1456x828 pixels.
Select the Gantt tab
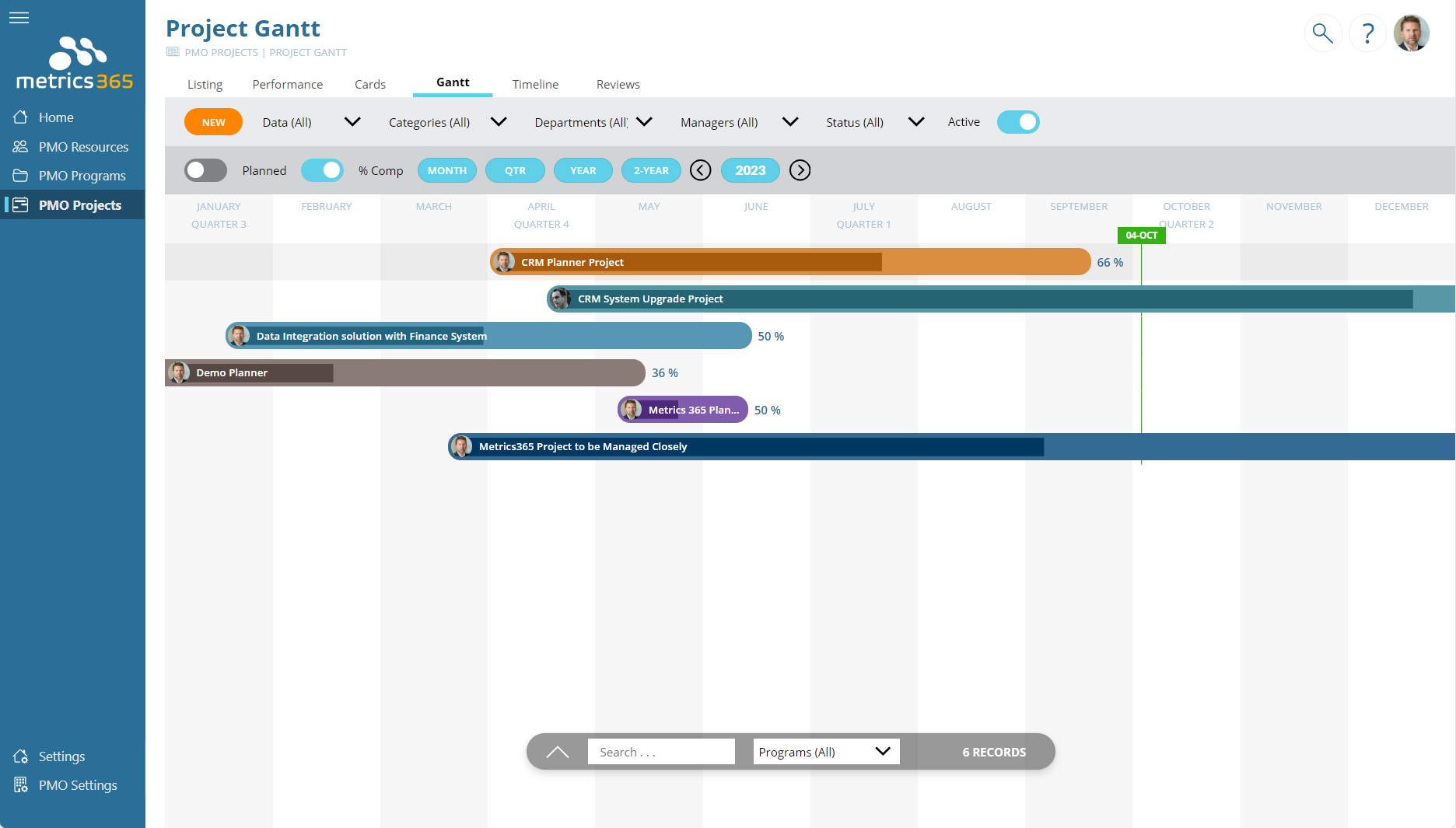coord(453,82)
